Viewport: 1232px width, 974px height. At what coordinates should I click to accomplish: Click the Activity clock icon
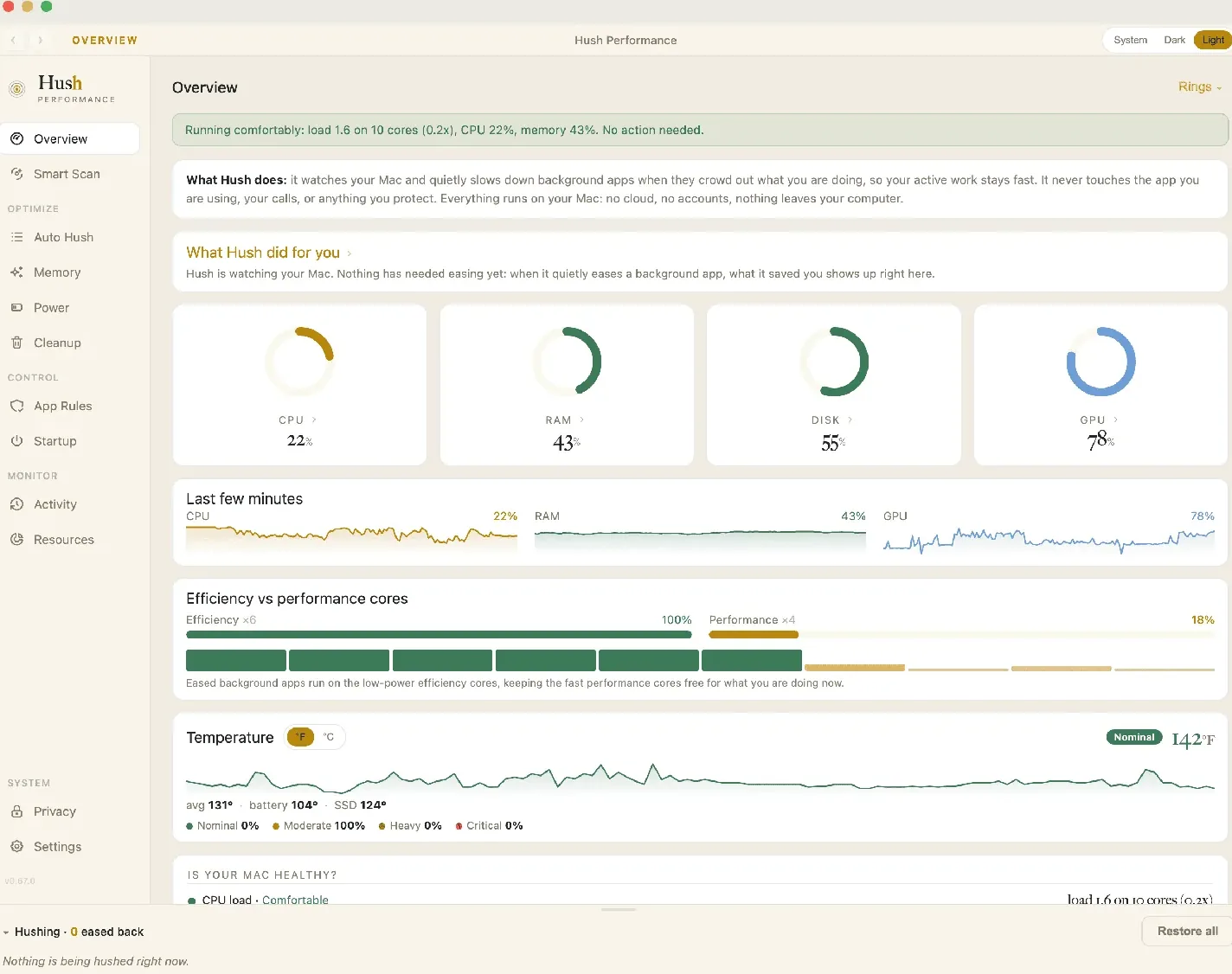coord(16,504)
